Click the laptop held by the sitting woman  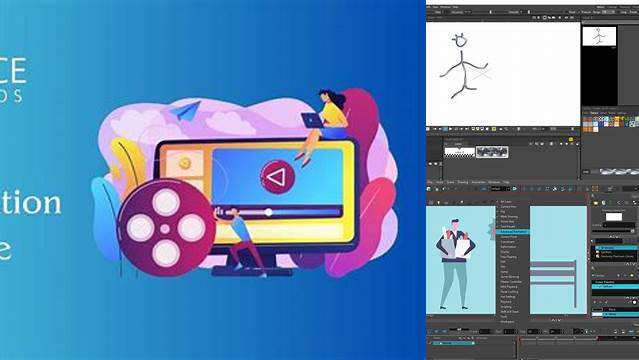tap(312, 121)
